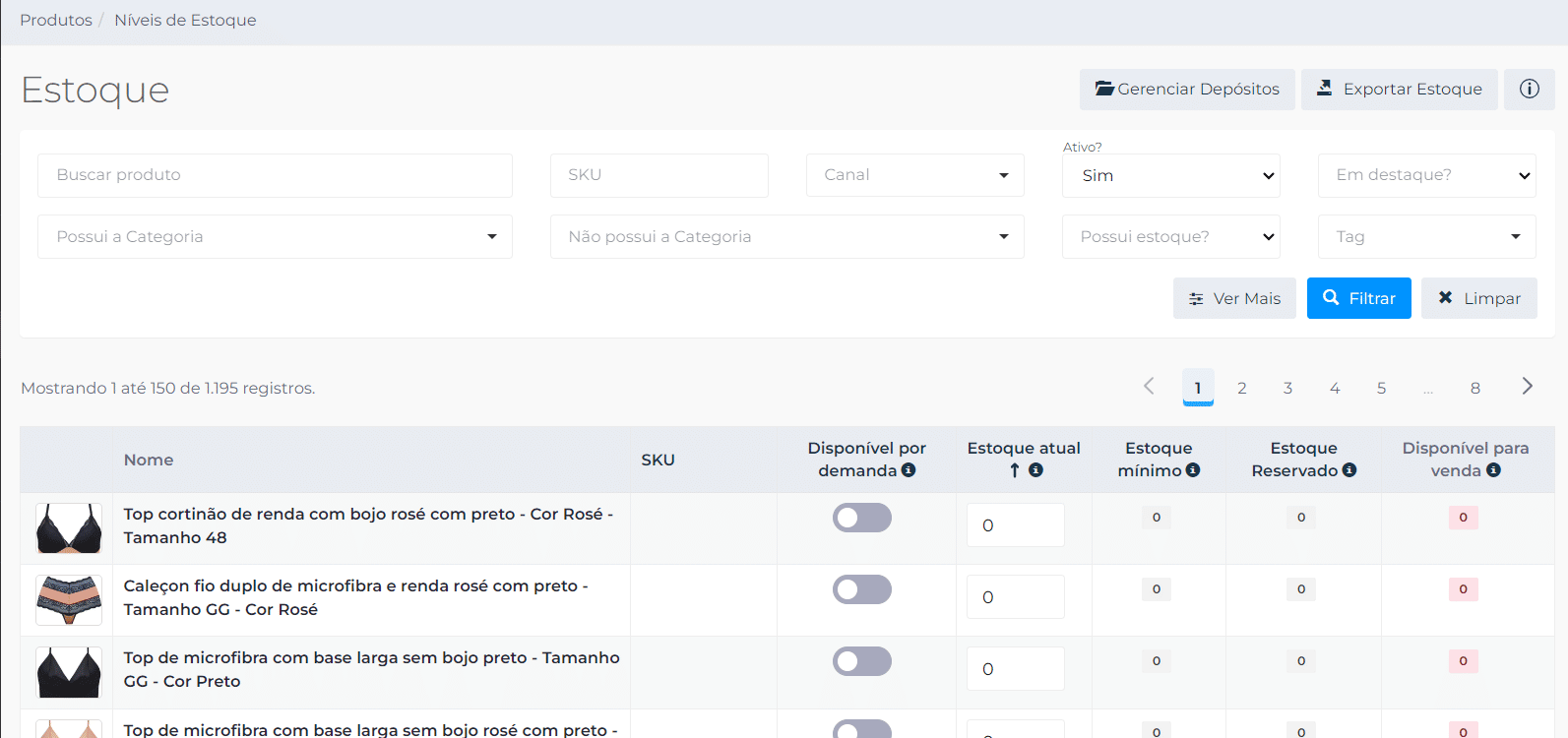Click info icon next to Disponível por demanda
The height and width of the screenshot is (738, 1568).
[x=909, y=470]
